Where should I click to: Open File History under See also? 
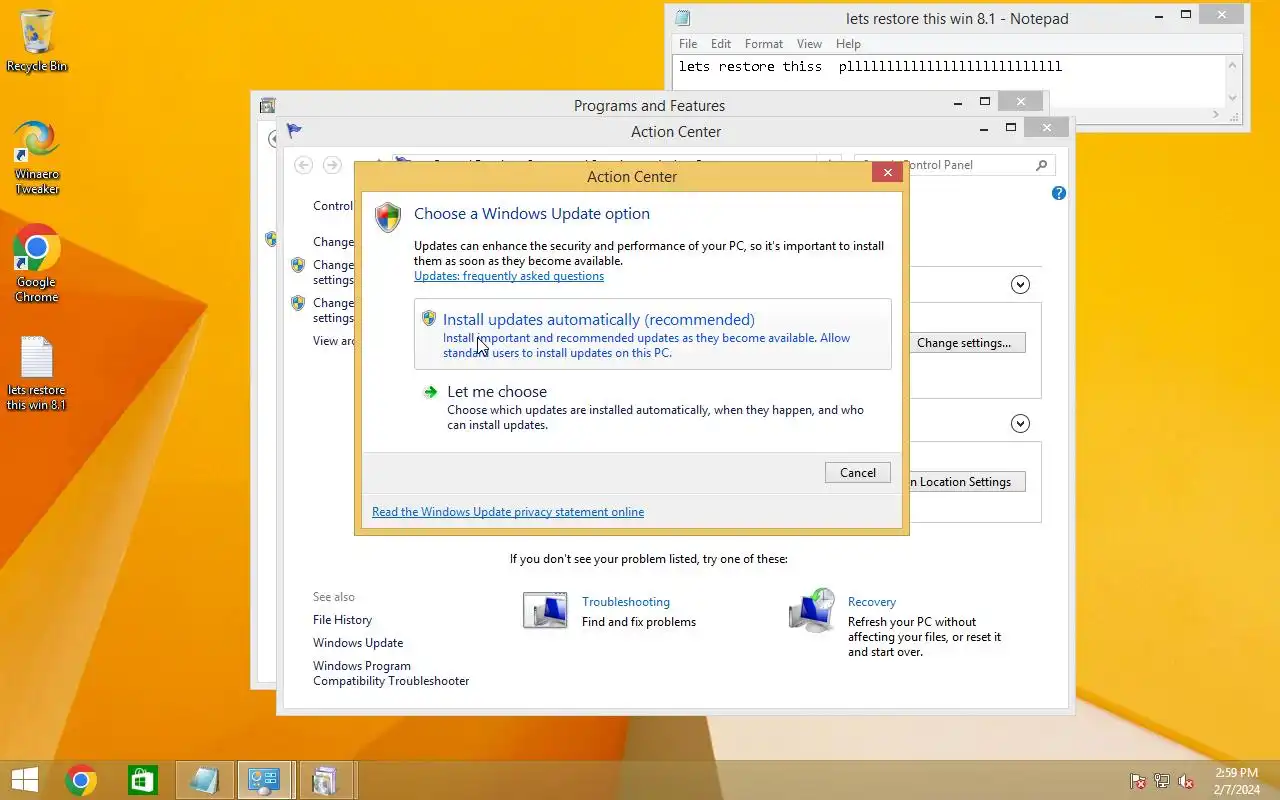tap(342, 620)
